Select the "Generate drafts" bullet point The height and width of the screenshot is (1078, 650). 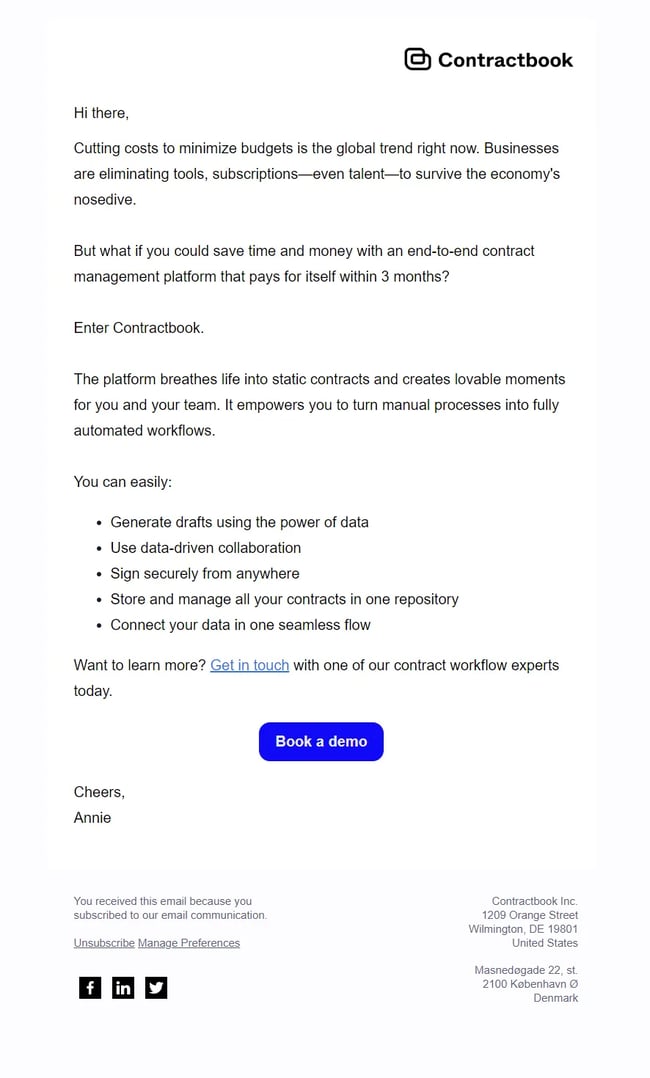[239, 522]
